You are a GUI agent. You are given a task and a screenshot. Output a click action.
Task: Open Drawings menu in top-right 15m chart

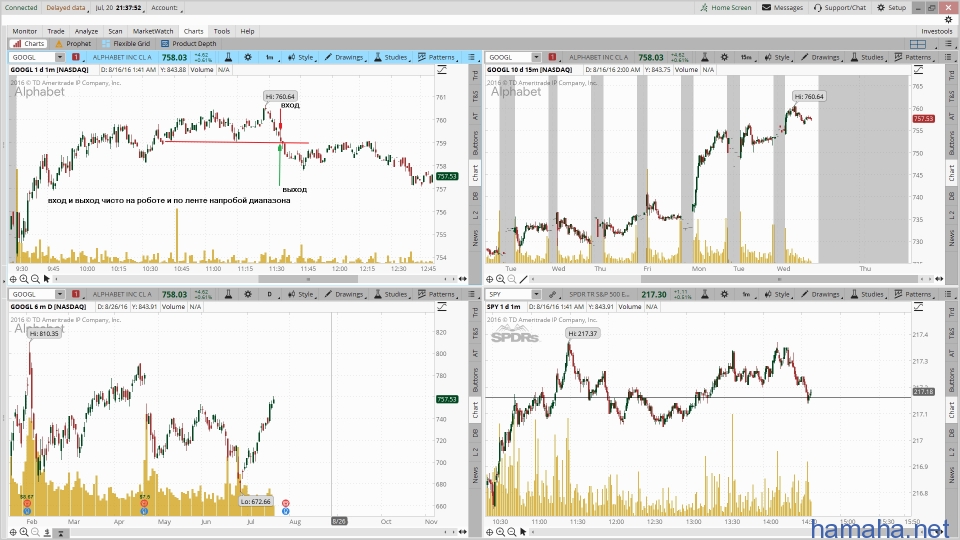tap(821, 57)
